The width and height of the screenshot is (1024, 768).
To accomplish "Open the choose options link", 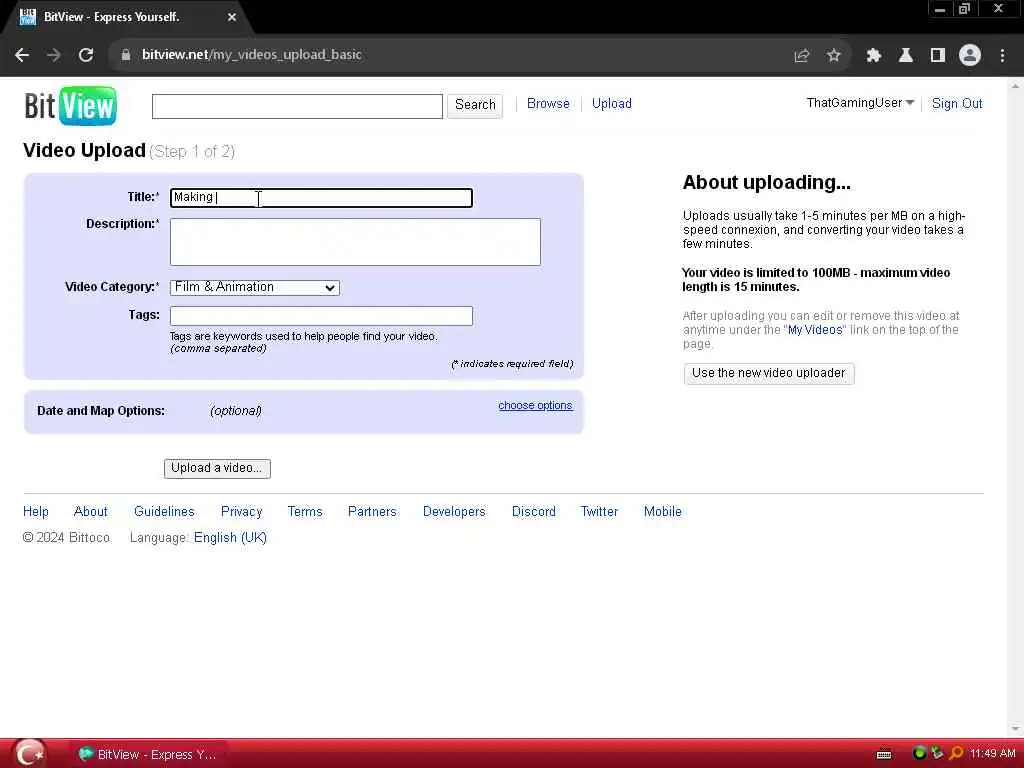I will [535, 406].
